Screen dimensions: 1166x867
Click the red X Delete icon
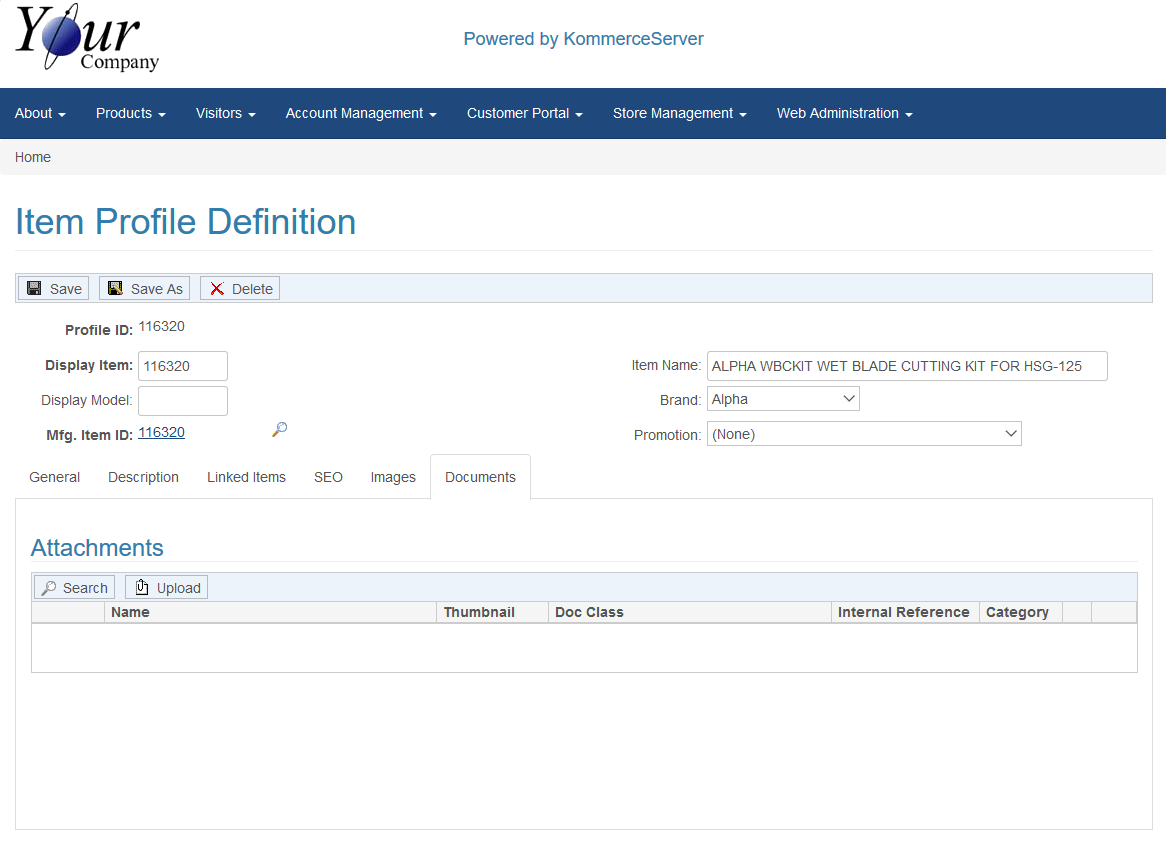coord(217,289)
